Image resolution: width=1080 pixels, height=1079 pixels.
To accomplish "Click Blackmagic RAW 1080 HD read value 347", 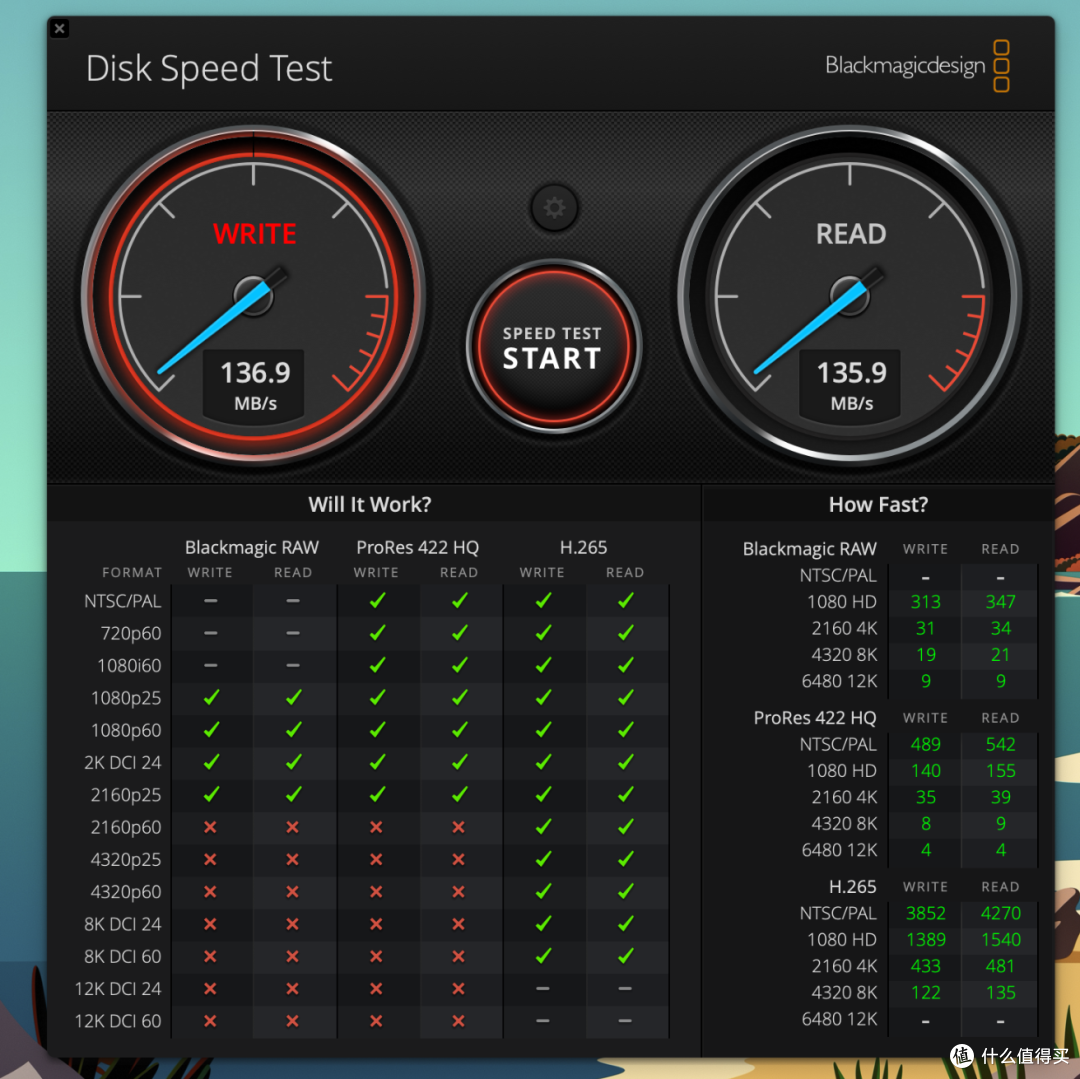I will click(x=1000, y=603).
